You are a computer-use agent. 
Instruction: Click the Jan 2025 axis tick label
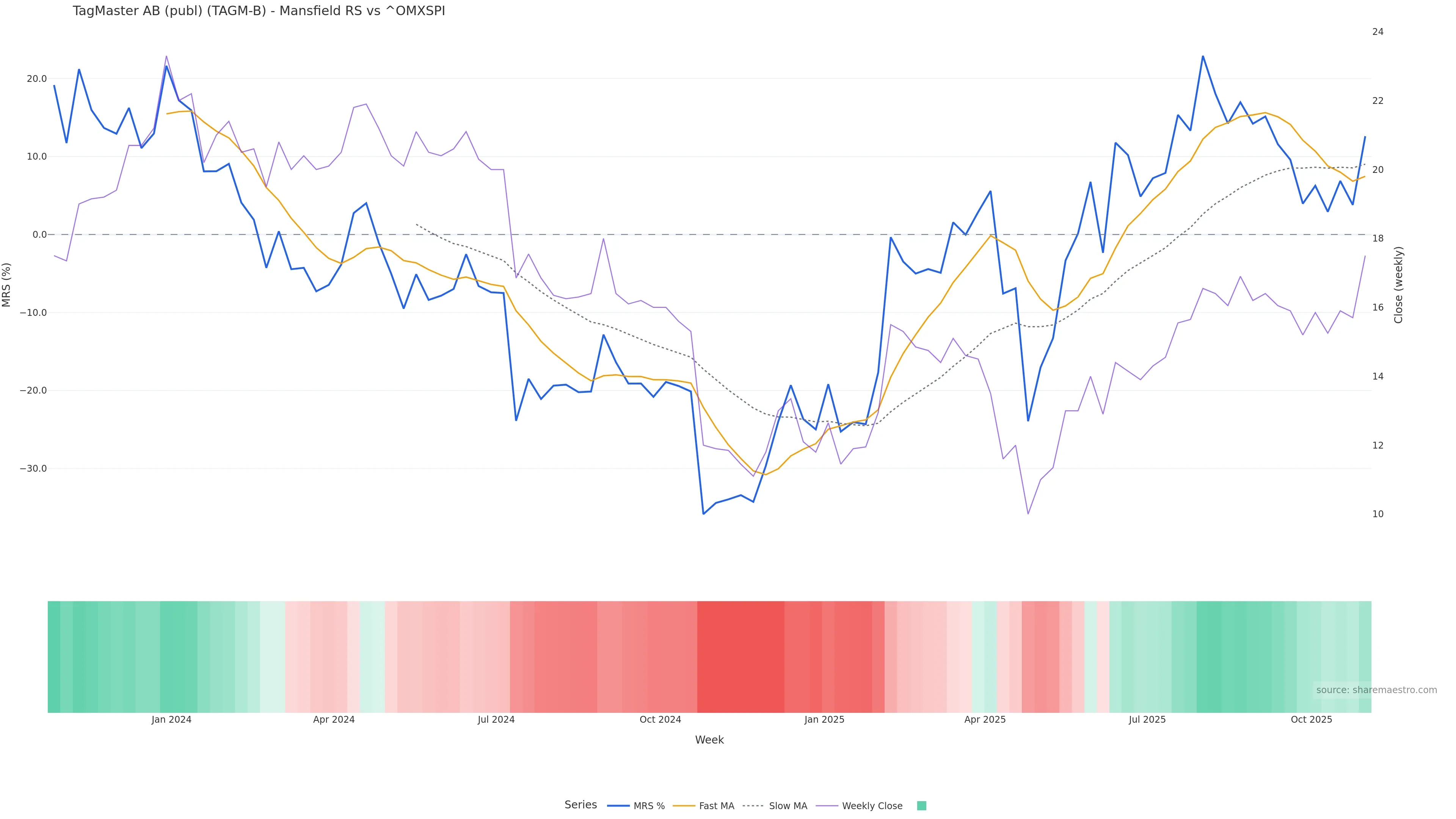(x=824, y=720)
